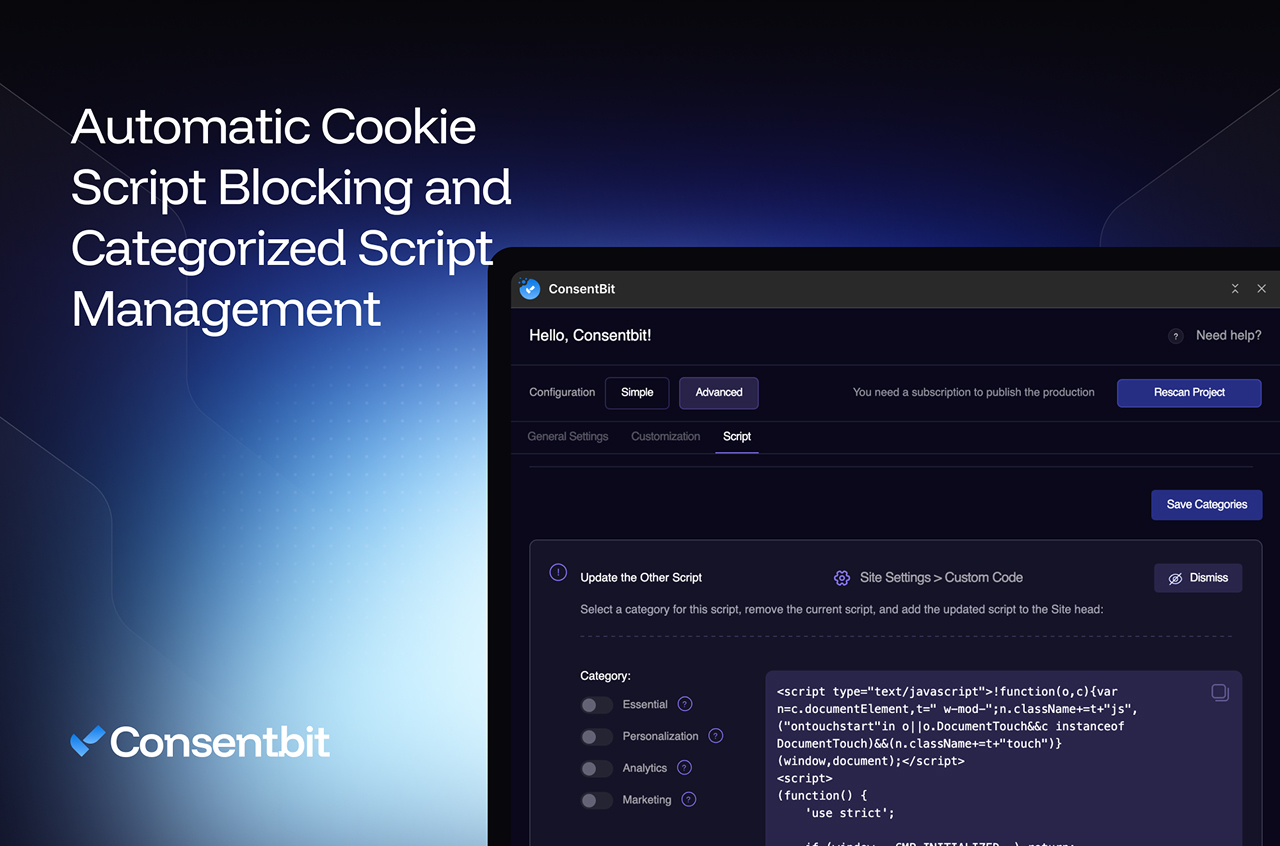
Task: Copy the script using the copy icon
Action: (x=1220, y=692)
